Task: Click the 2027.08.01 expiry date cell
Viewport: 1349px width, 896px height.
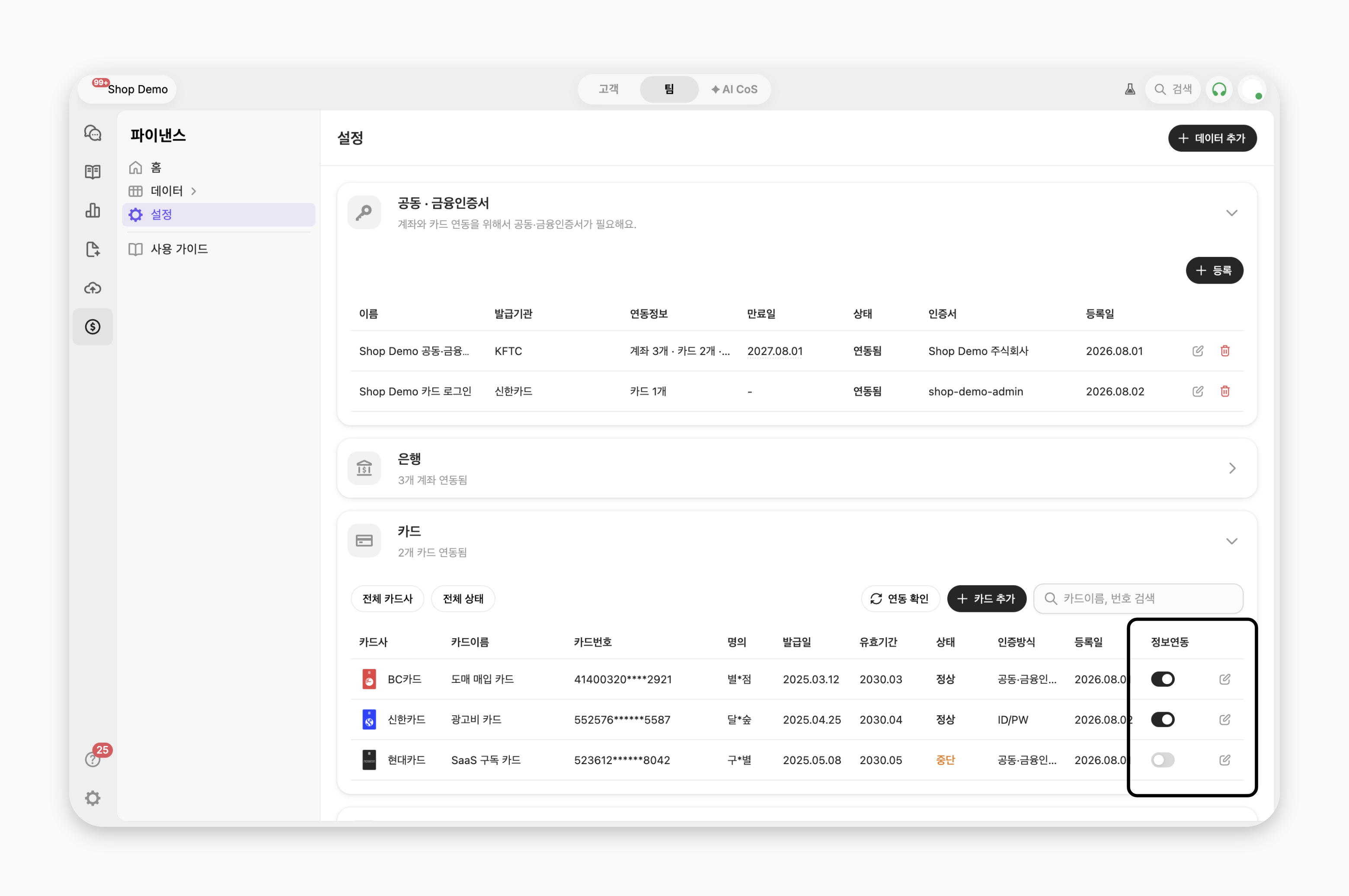Action: [x=775, y=351]
